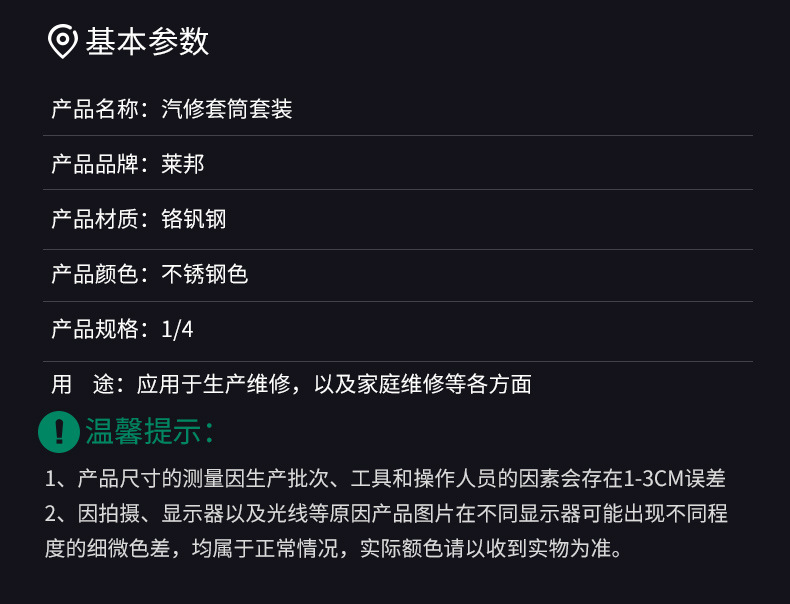Image resolution: width=790 pixels, height=604 pixels.
Task: Select the color value 不锈钢色
Action: (205, 274)
